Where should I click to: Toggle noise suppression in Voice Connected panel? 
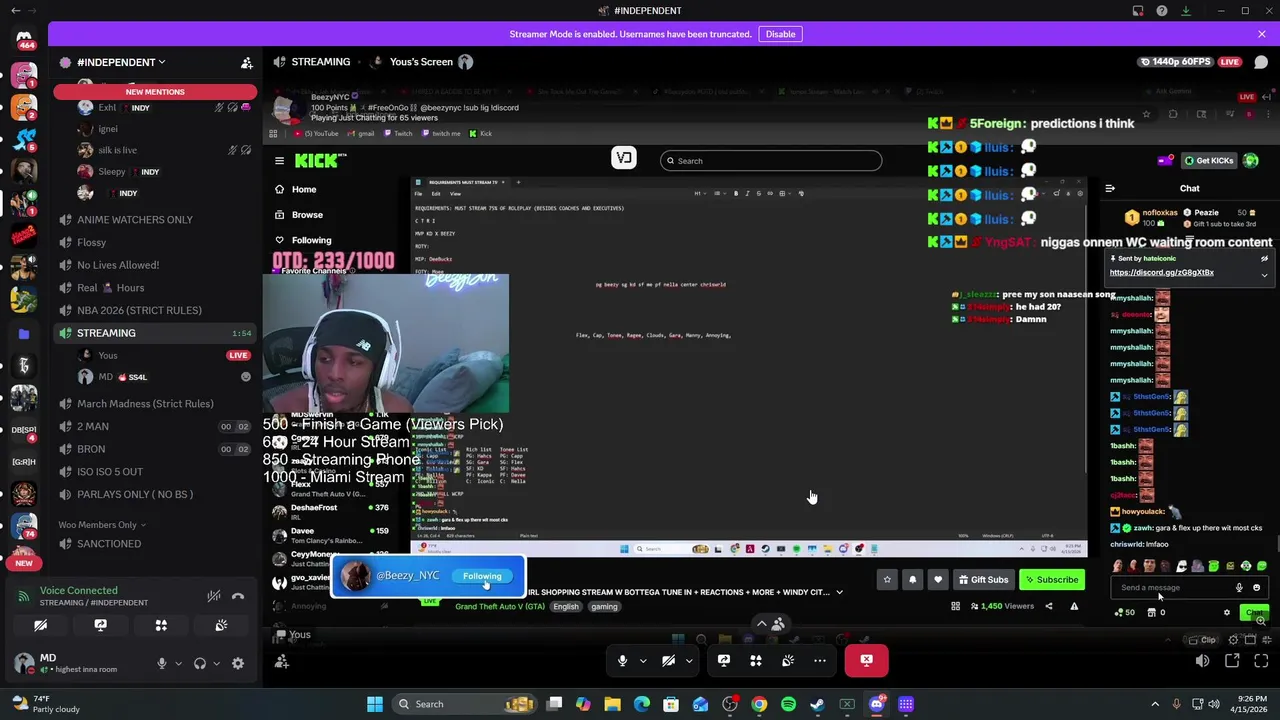(213, 597)
